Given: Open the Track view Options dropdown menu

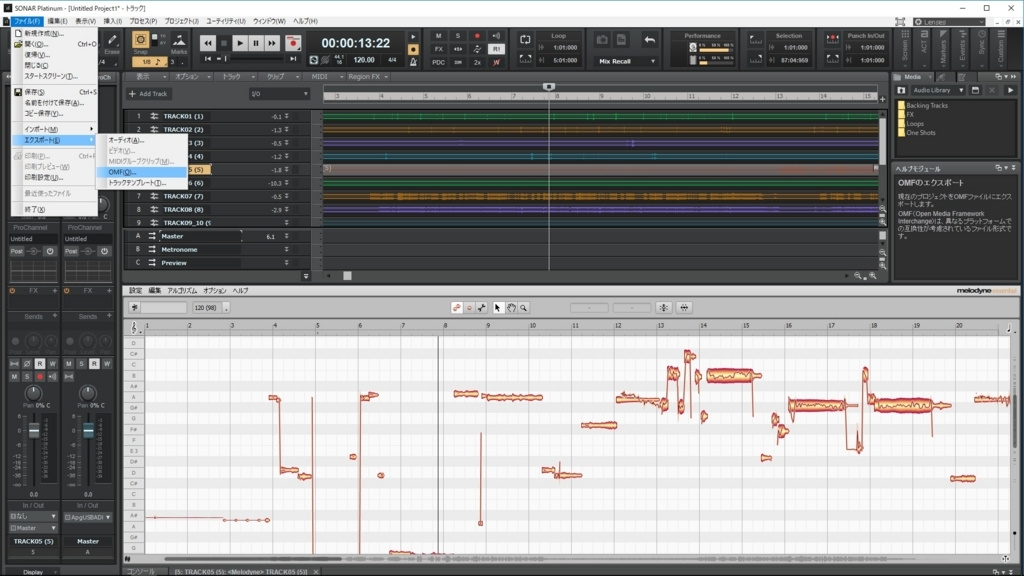Looking at the screenshot, I should pyautogui.click(x=190, y=77).
